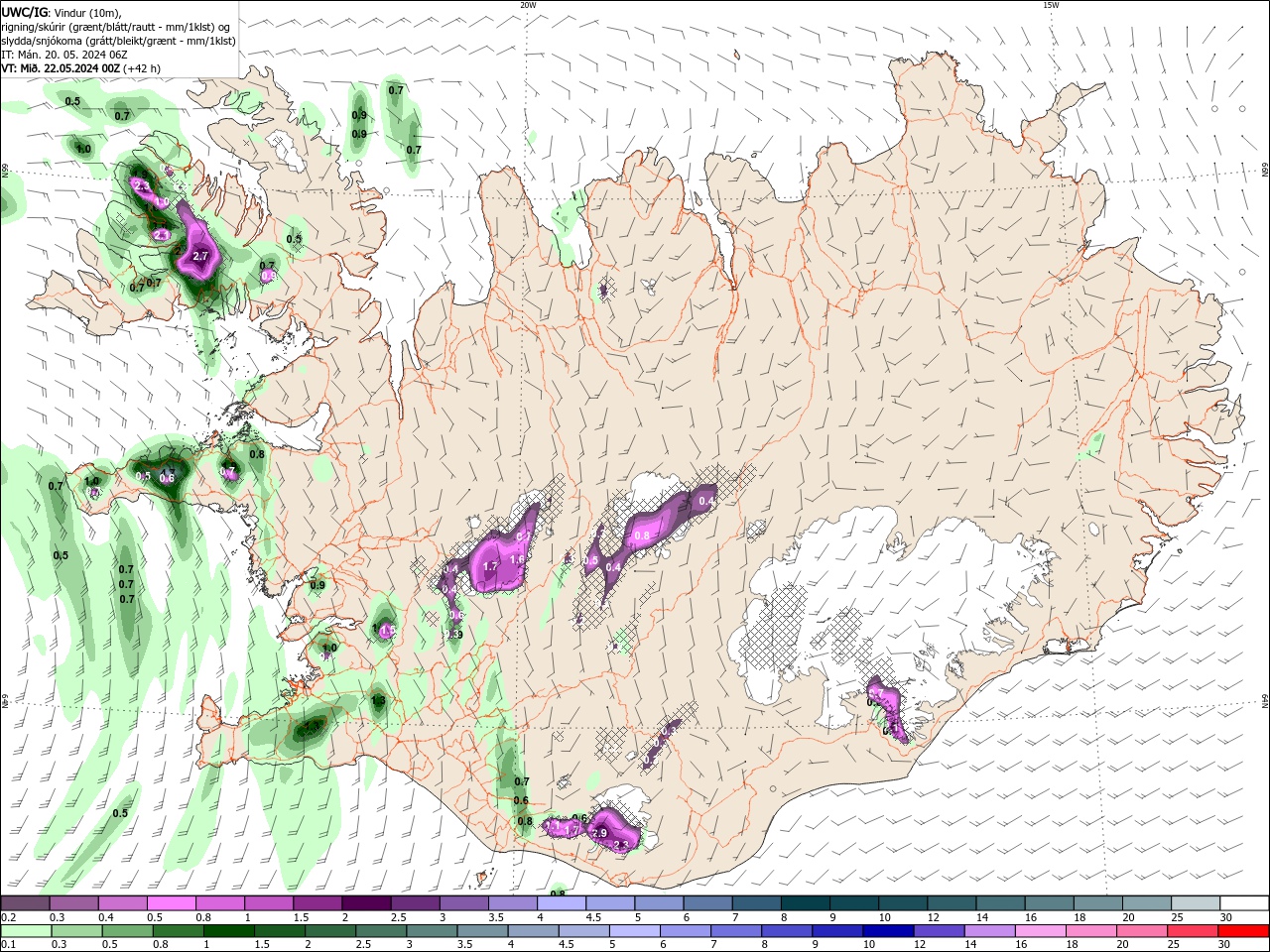
Task: Click the 'IT: Mán. 20. 05. 2024 06Z' line
Action: tap(65, 55)
